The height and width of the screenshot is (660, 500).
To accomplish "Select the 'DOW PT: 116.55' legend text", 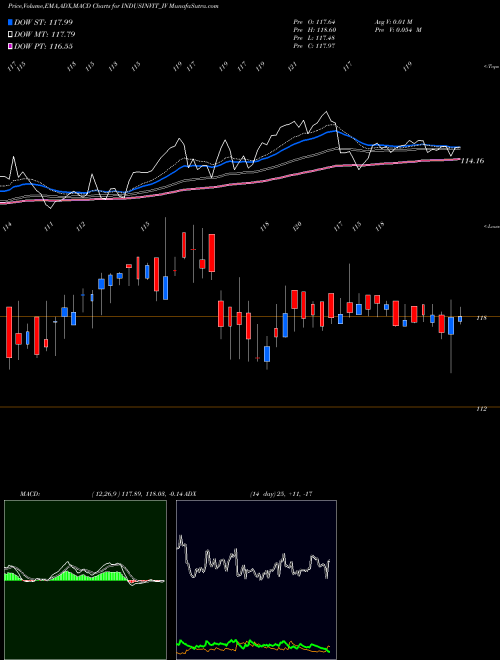I will coord(43,46).
